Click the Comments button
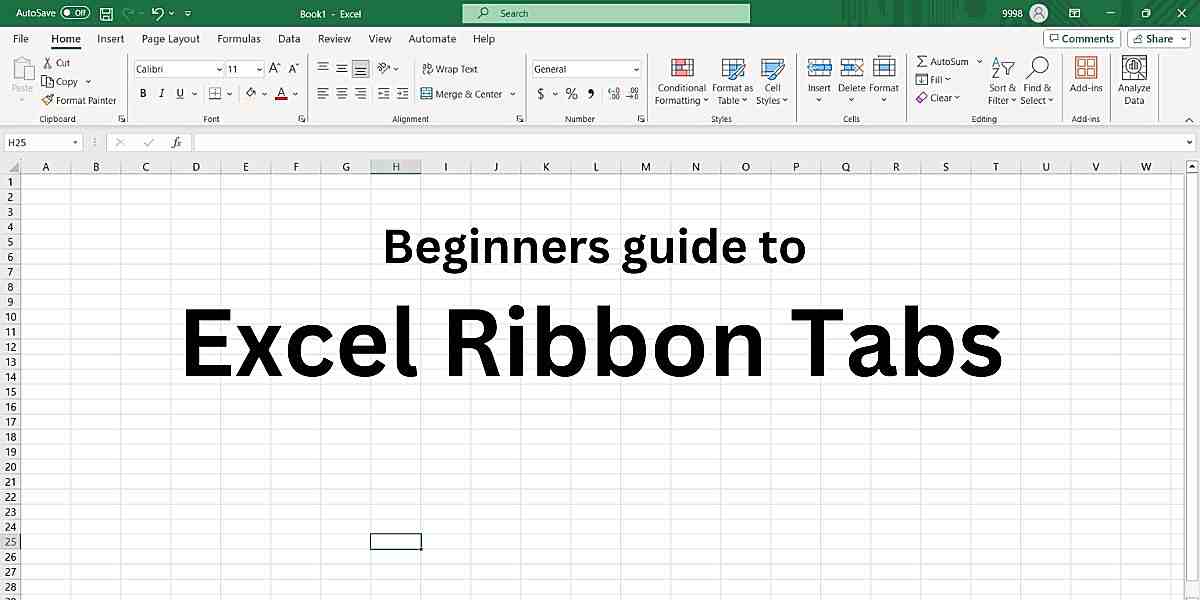Viewport: 1200px width, 600px height. tap(1081, 38)
